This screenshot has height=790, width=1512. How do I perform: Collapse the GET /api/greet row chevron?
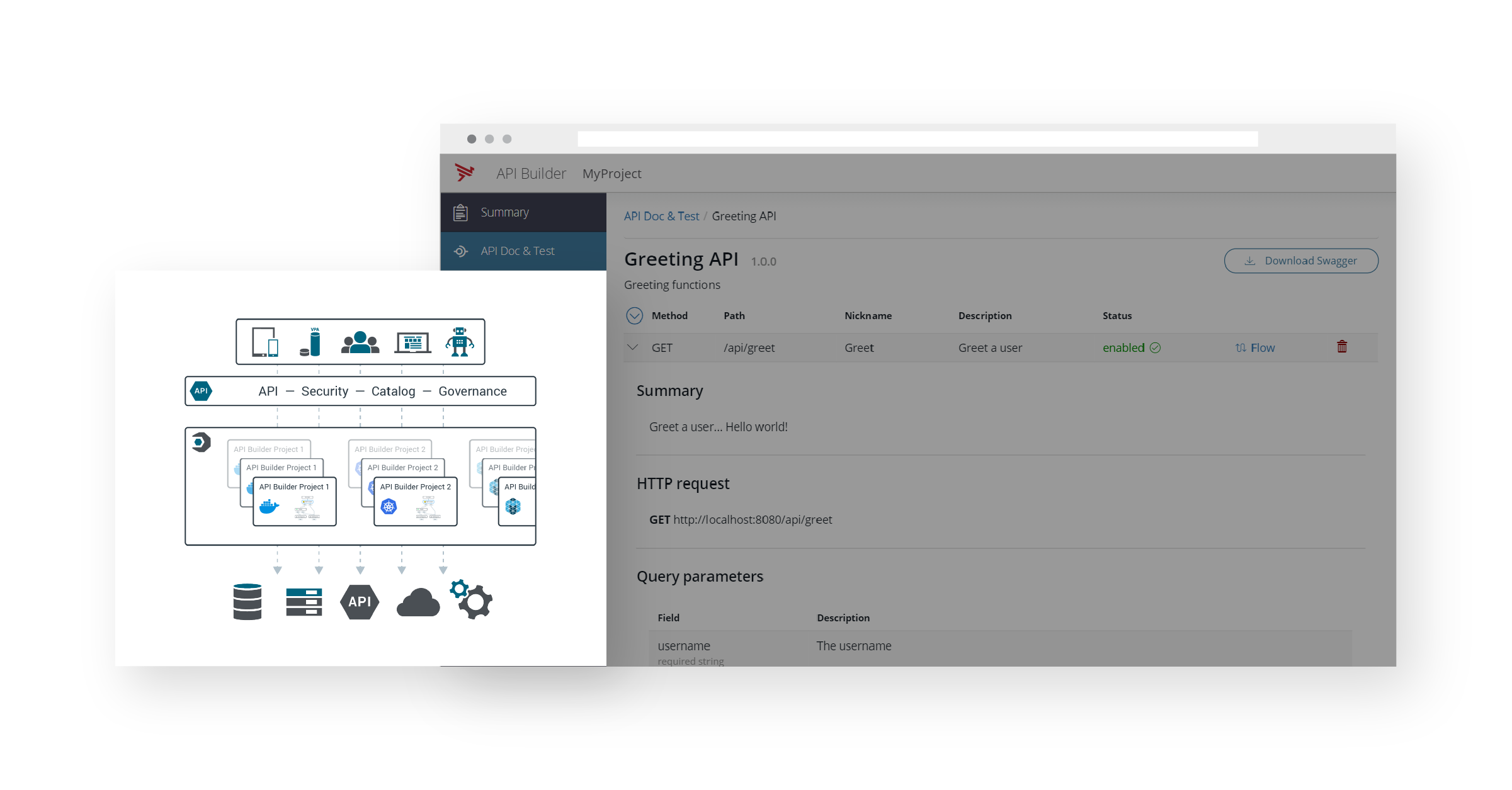pyautogui.click(x=633, y=347)
